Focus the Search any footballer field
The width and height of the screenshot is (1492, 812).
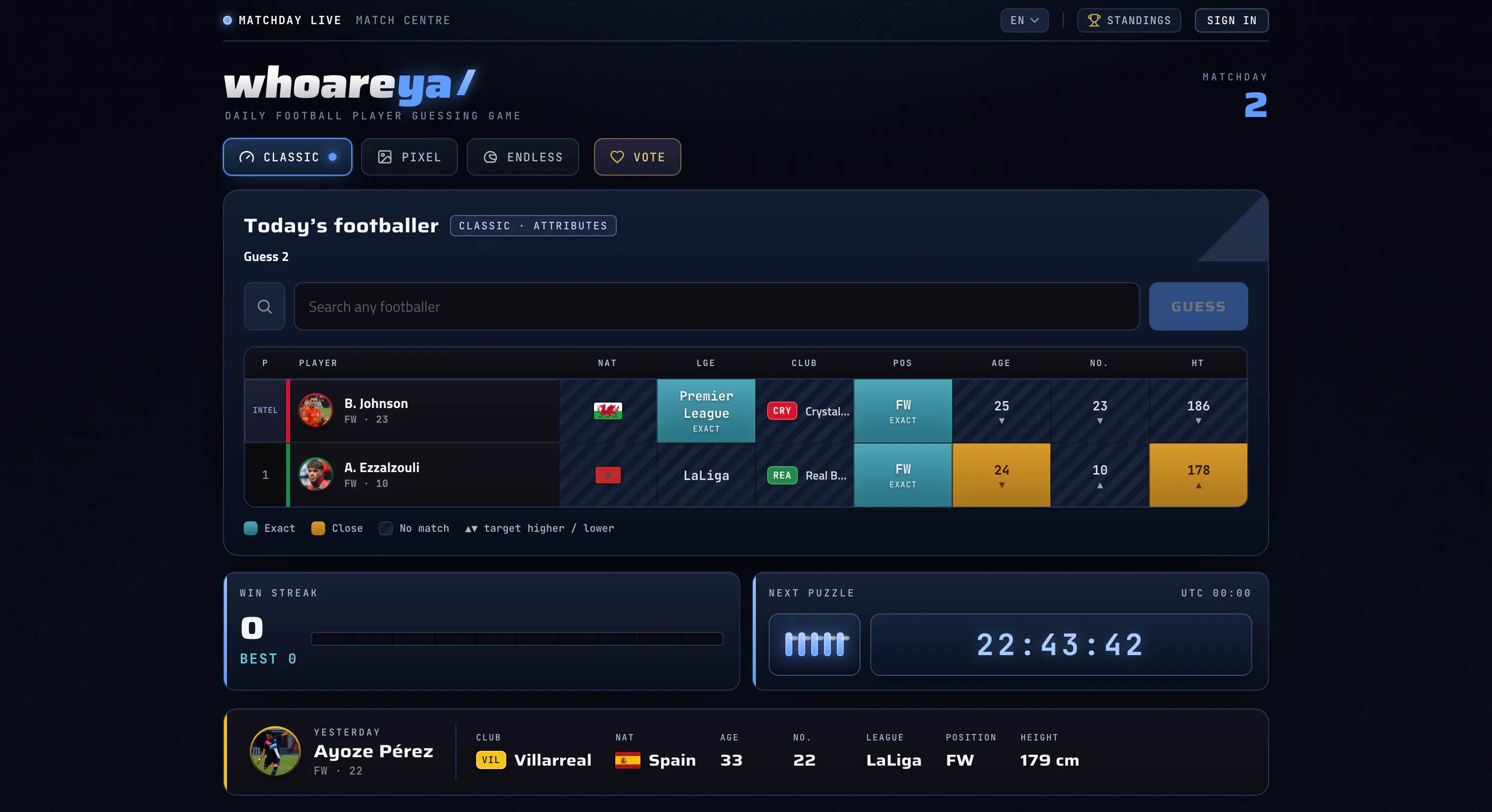pos(716,306)
